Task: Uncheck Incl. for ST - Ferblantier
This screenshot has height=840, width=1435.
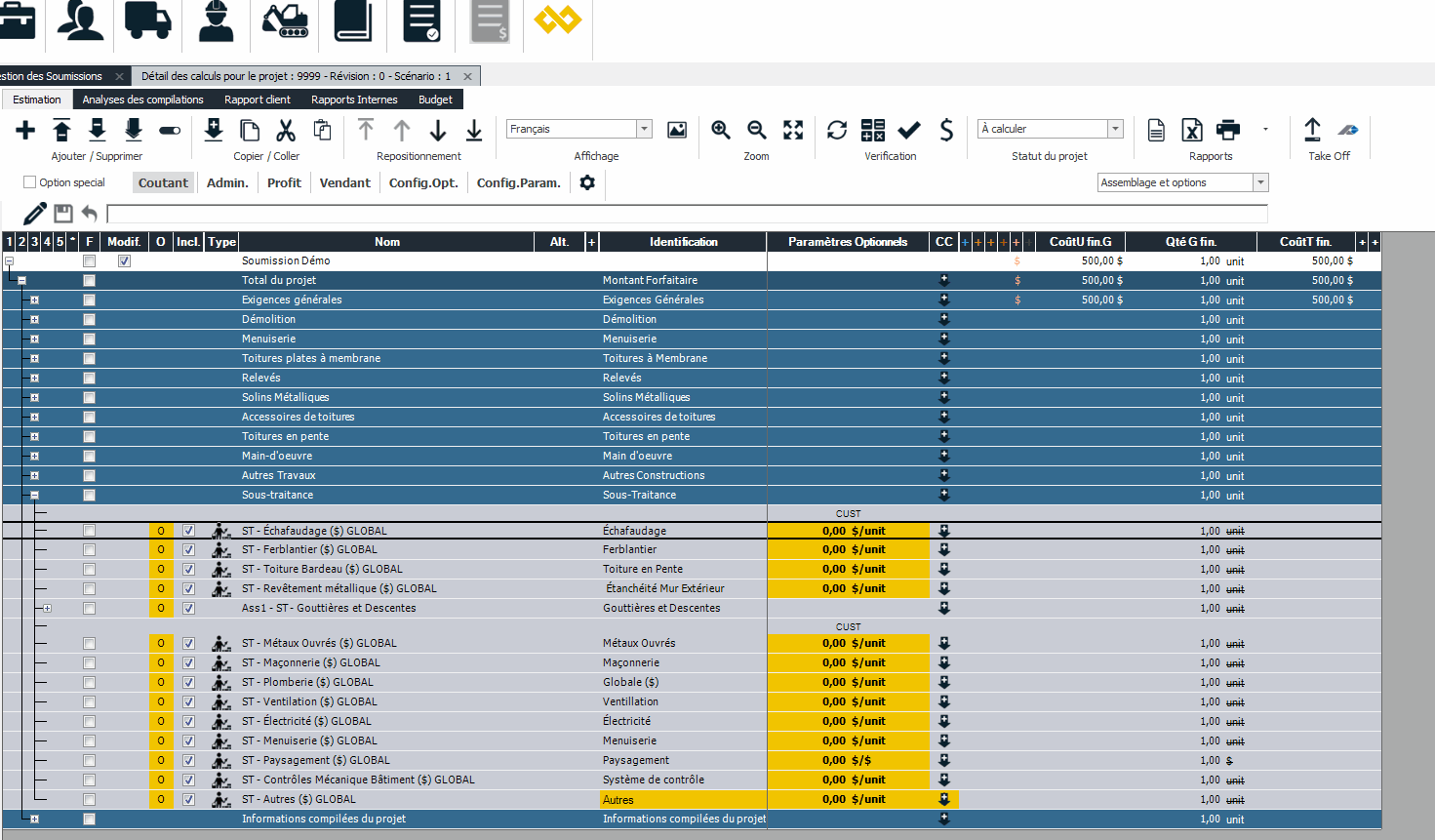Action: click(x=188, y=550)
